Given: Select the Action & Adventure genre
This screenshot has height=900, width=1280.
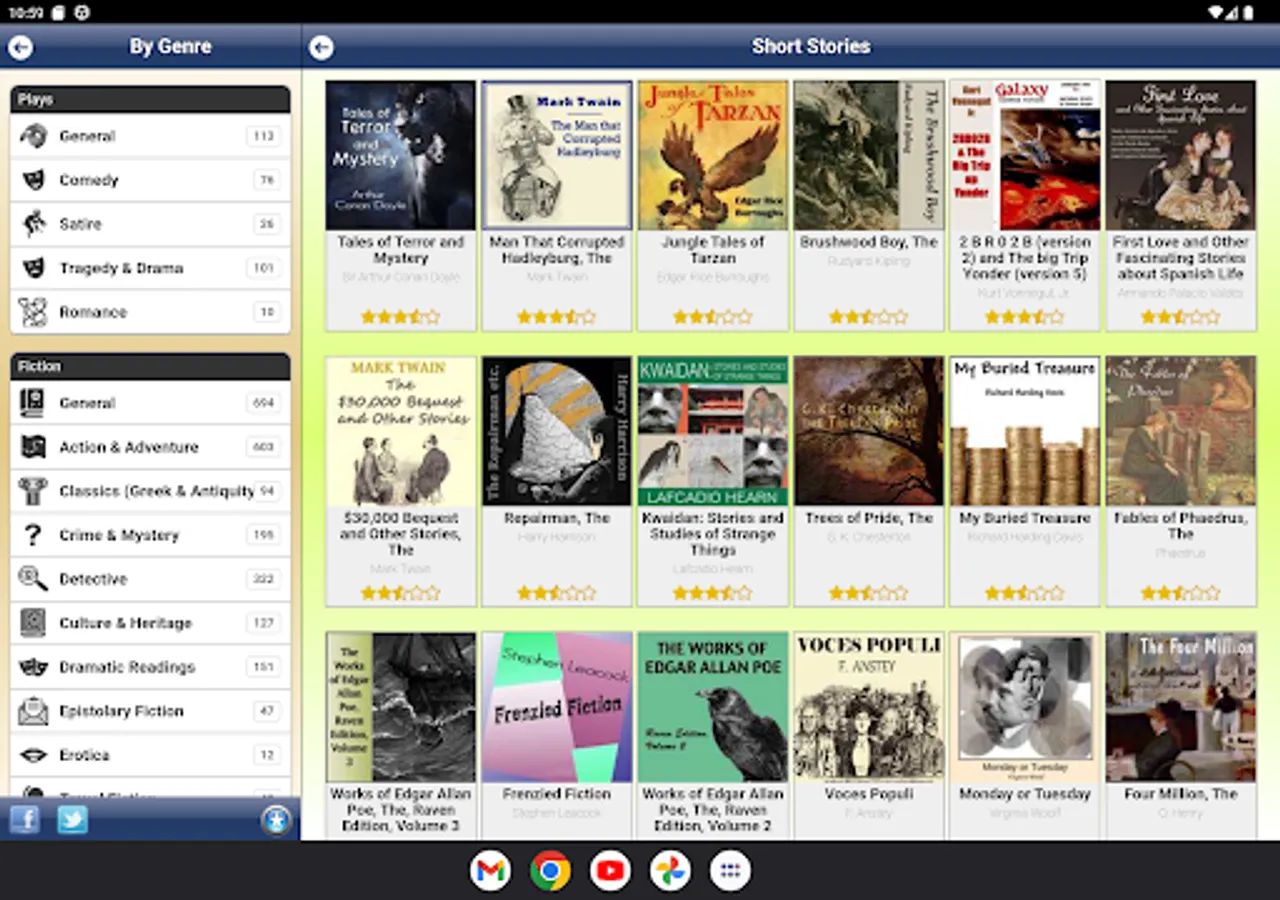Looking at the screenshot, I should click(150, 447).
